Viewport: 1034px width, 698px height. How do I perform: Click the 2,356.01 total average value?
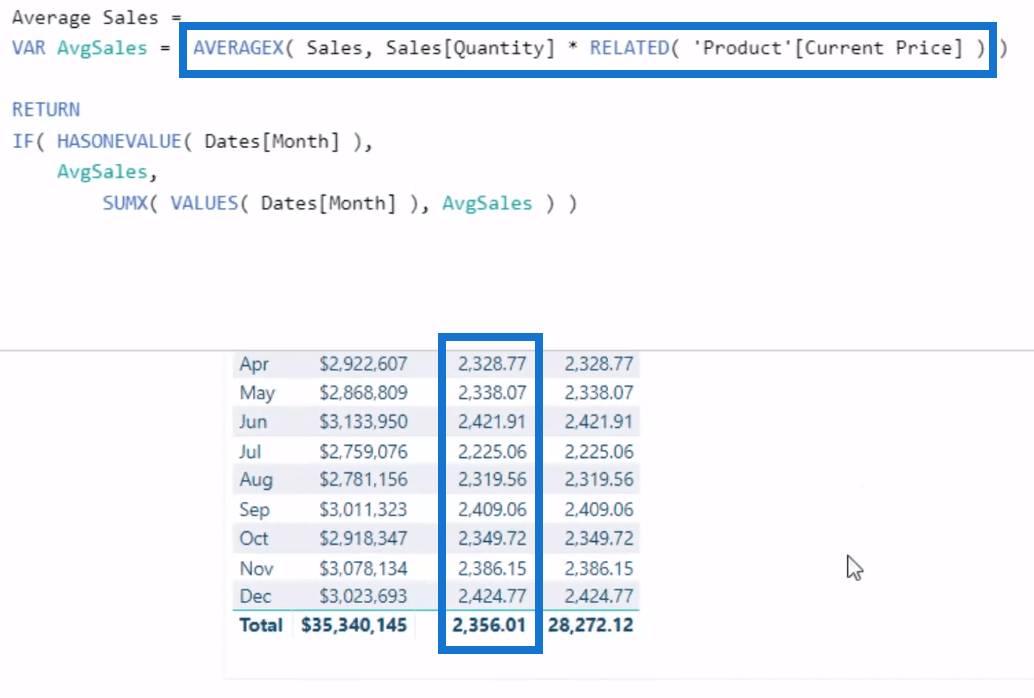tap(489, 625)
